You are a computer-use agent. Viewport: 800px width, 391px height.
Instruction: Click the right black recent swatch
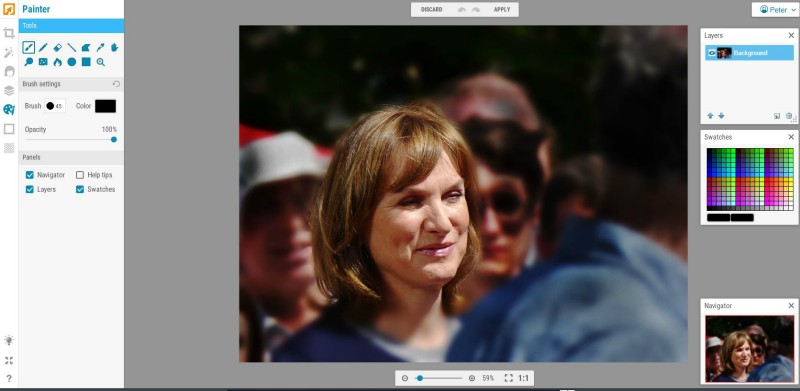[742, 217]
